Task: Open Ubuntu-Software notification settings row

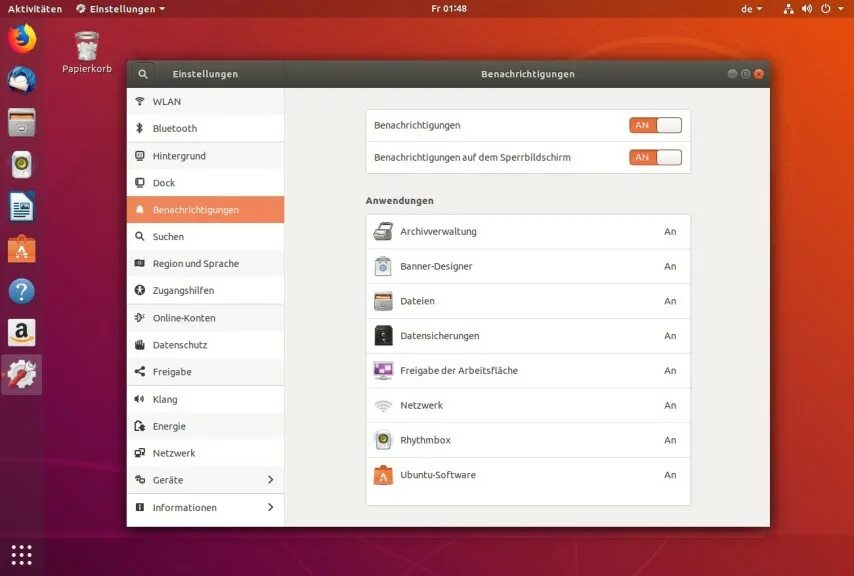Action: click(528, 475)
